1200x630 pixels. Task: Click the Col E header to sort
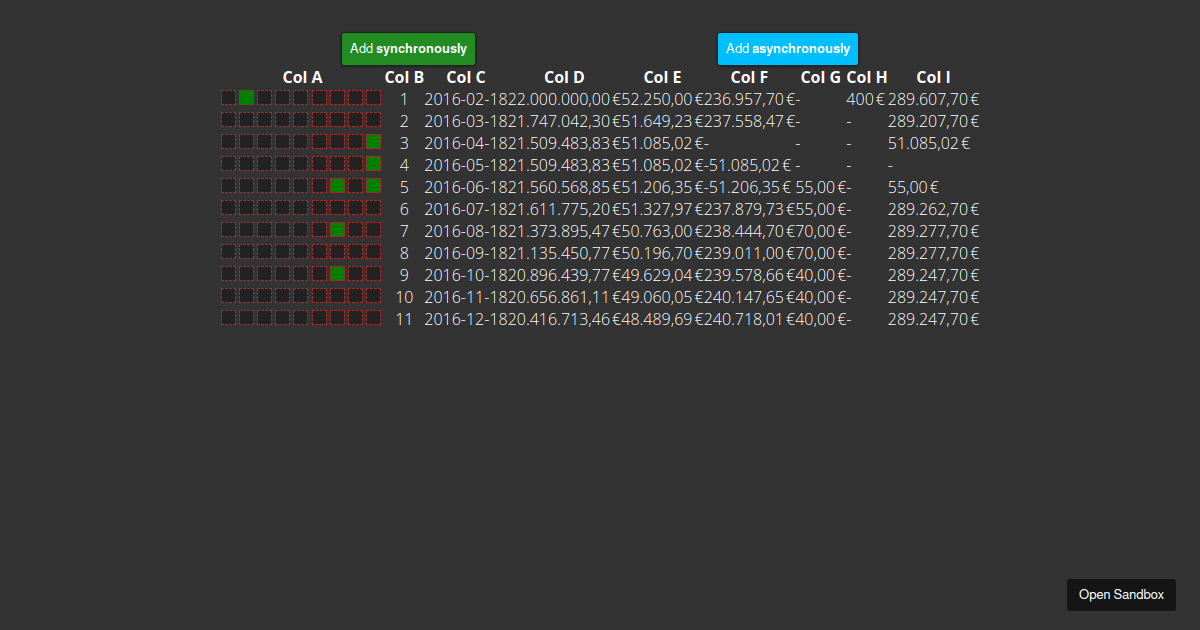point(662,76)
